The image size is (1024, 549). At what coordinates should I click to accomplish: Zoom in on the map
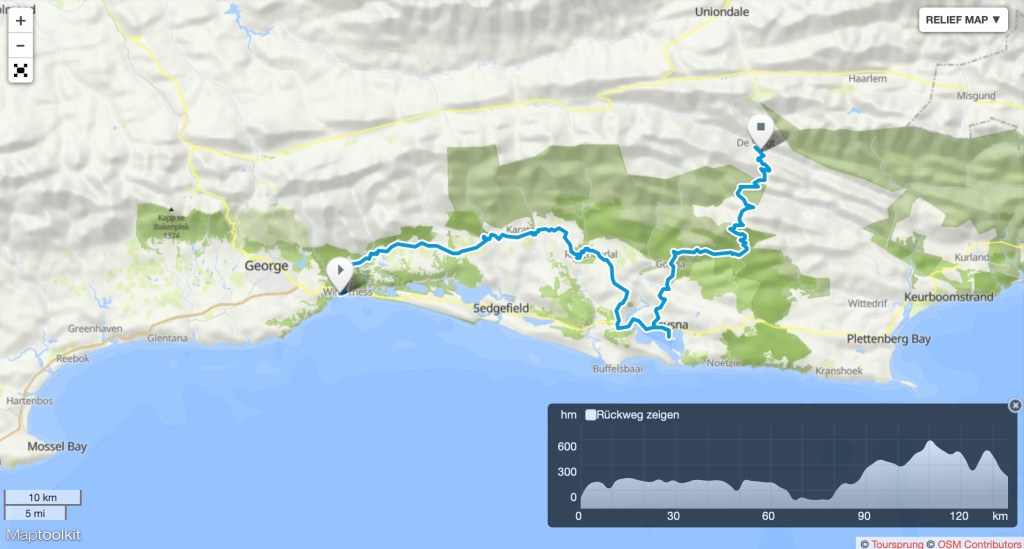click(20, 21)
